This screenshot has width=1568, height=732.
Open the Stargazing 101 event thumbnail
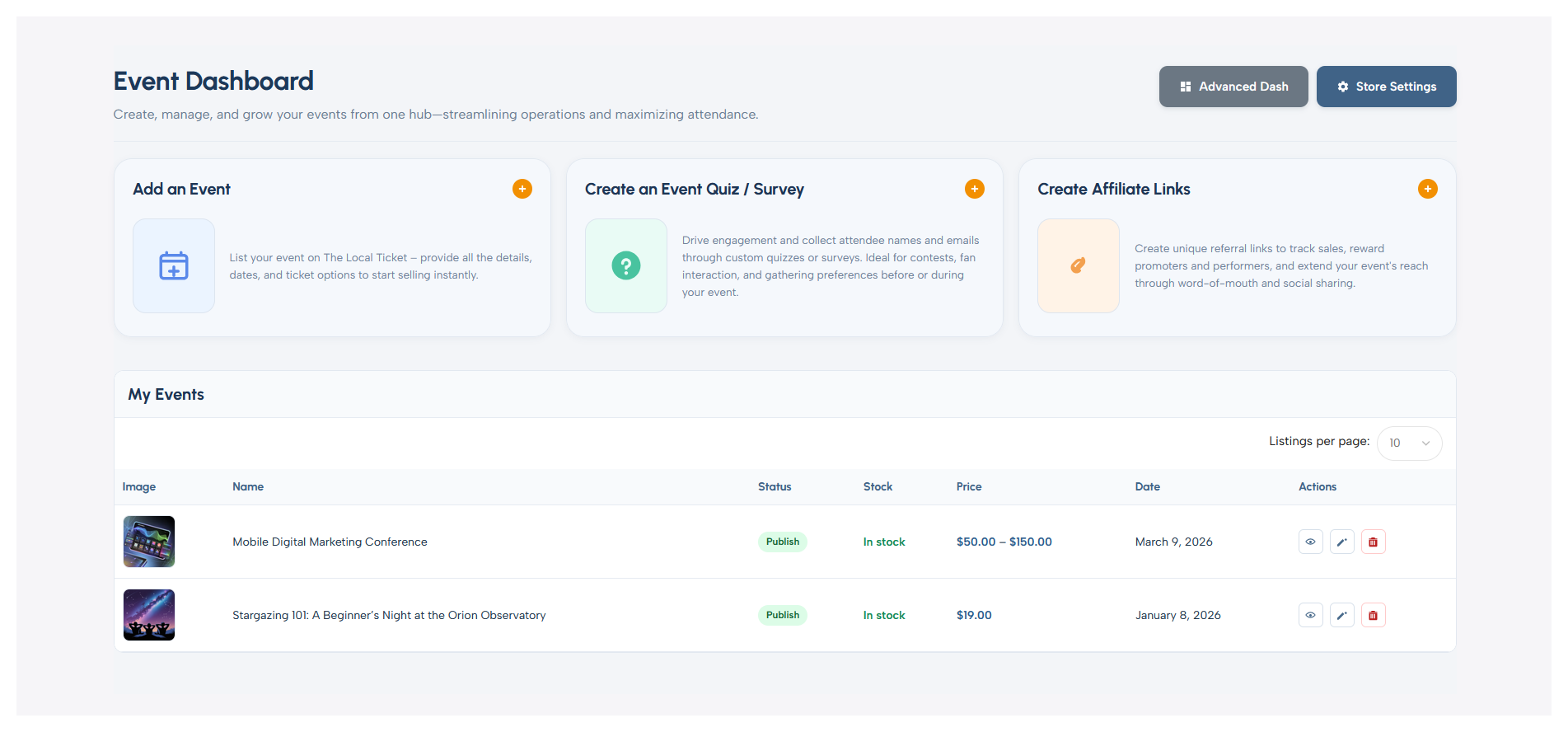click(x=149, y=615)
